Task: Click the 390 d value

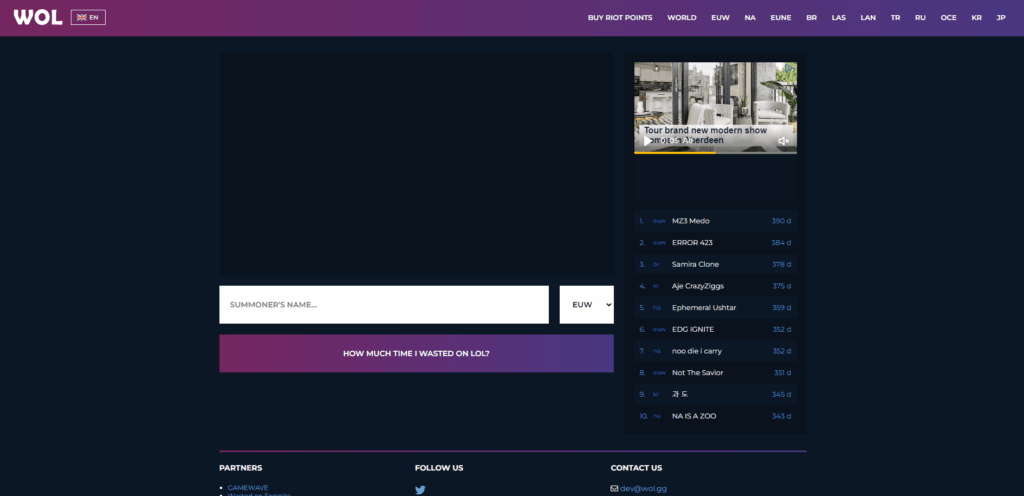Action: coord(781,221)
